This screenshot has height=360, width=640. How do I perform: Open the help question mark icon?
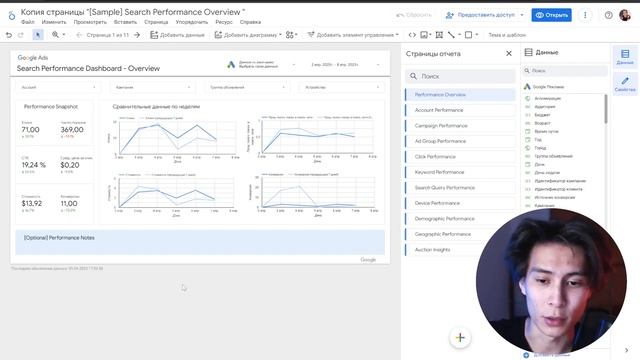click(x=608, y=15)
